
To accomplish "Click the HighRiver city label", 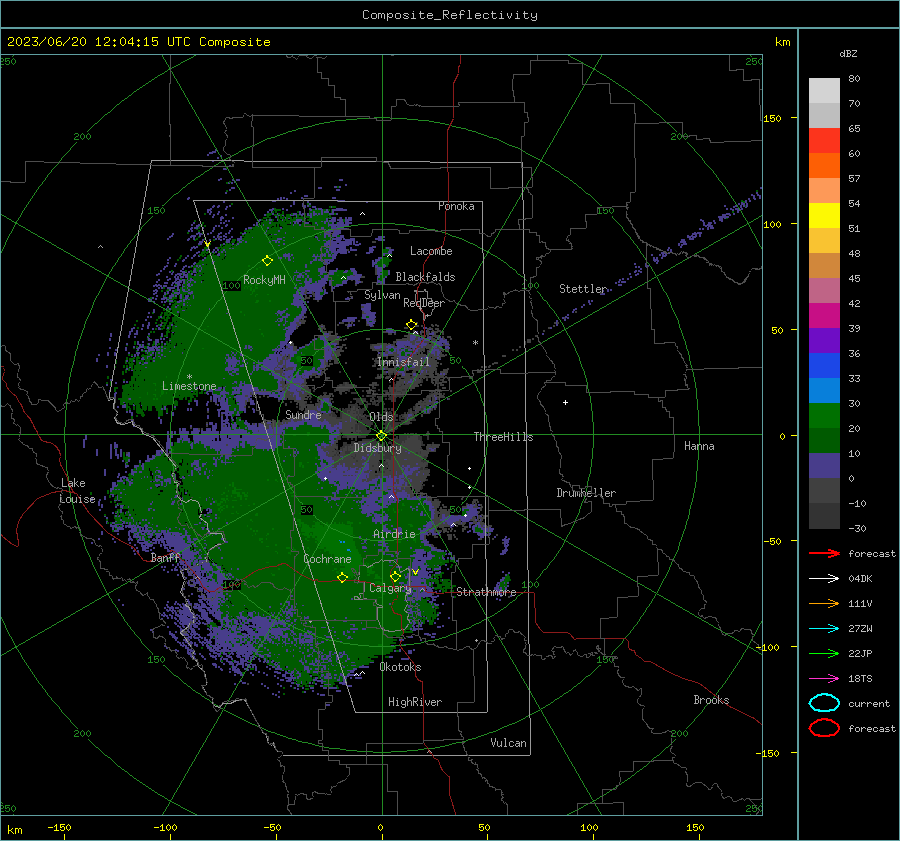I will (415, 702).
